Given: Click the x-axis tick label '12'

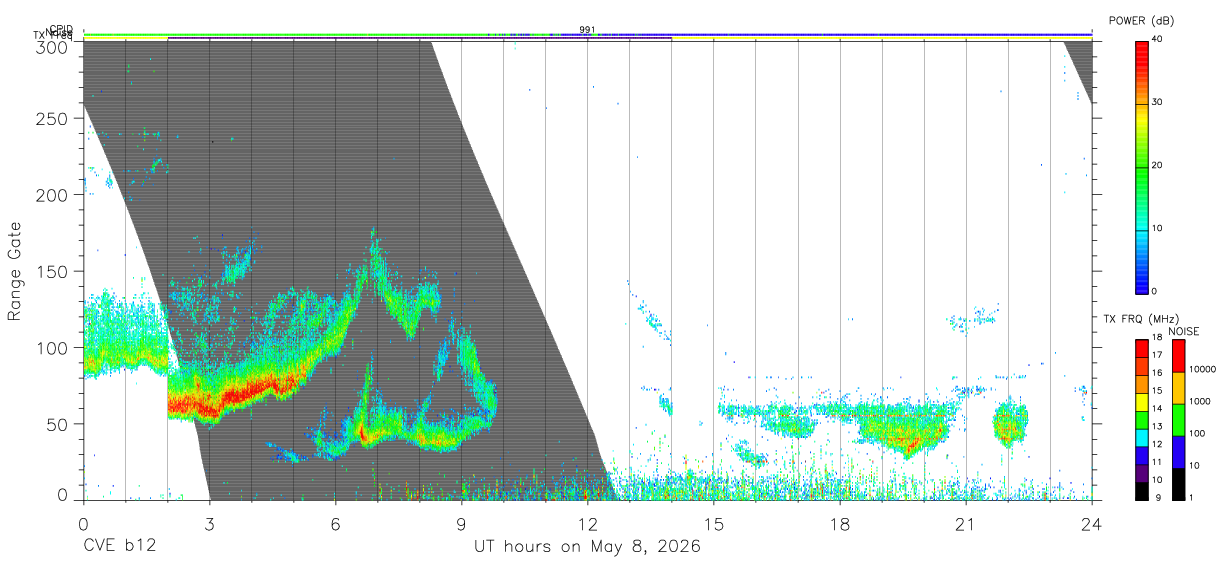Looking at the screenshot, I should 588,524.
